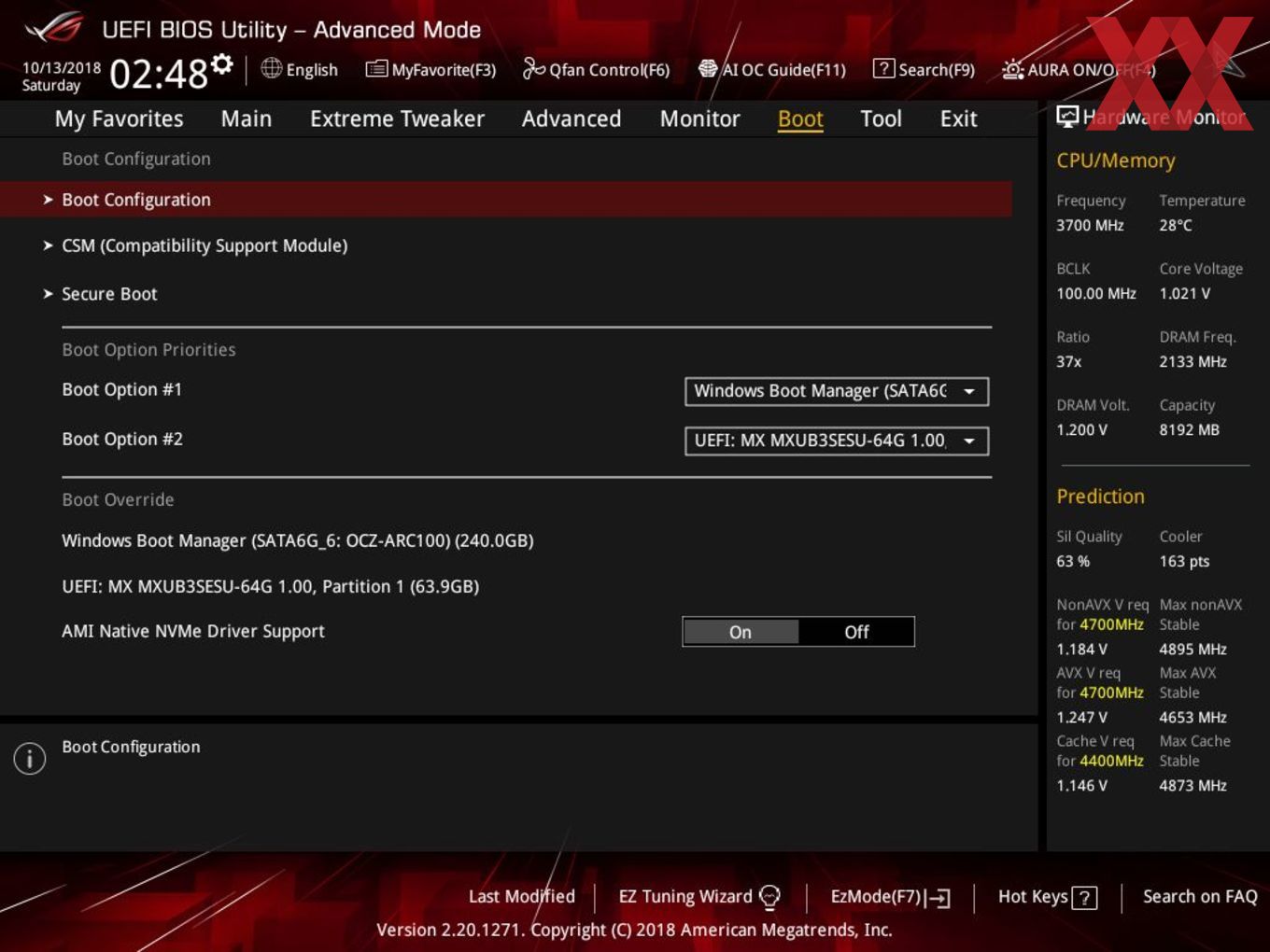
Task: Open Advanced tab
Action: tap(571, 119)
